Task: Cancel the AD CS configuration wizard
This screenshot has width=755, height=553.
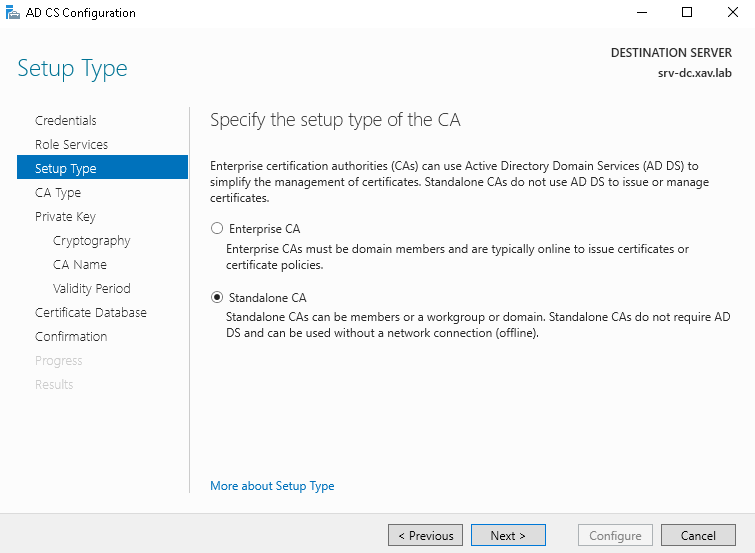Action: point(698,535)
